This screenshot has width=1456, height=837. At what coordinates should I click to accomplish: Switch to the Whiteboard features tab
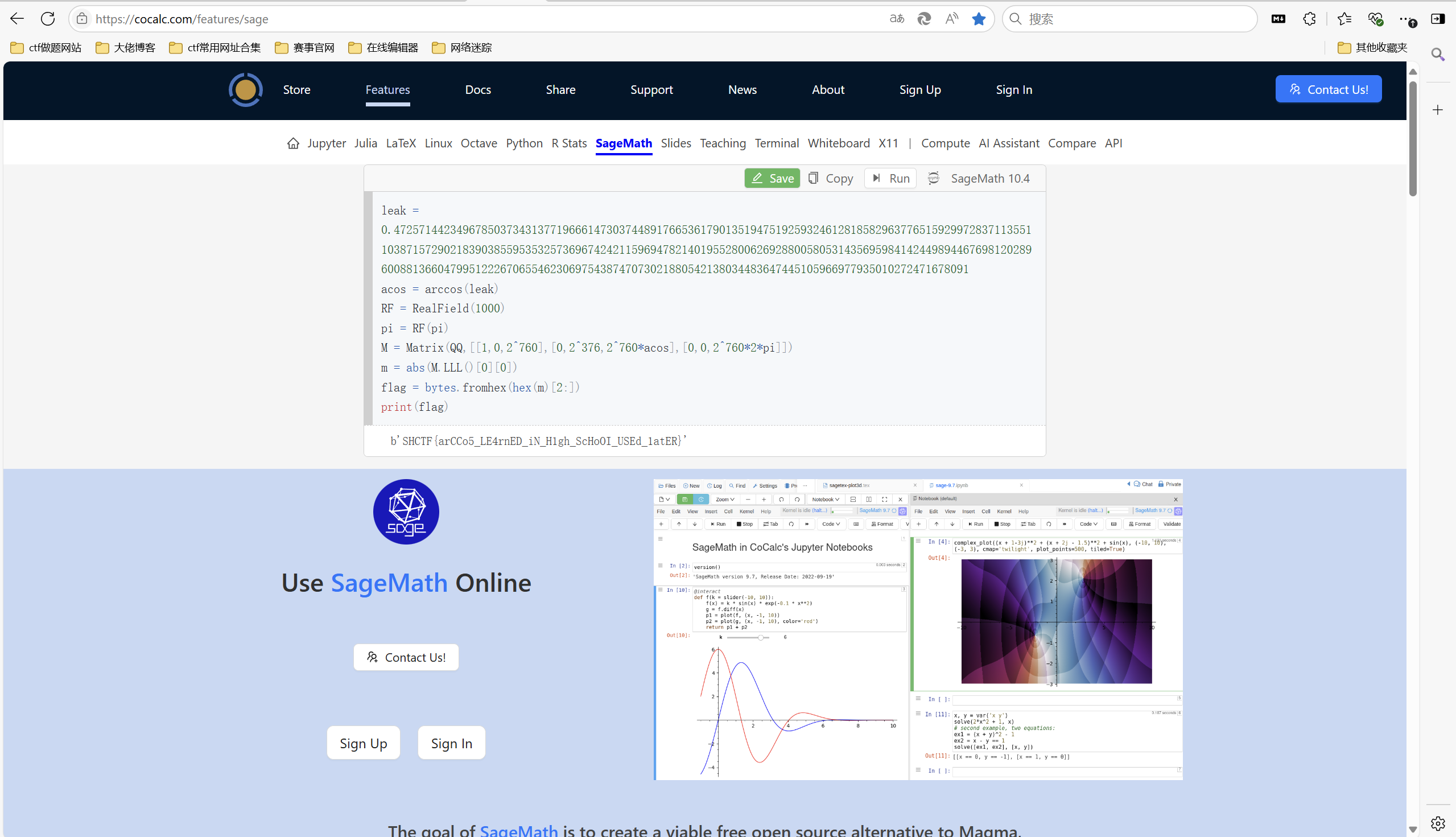click(839, 143)
